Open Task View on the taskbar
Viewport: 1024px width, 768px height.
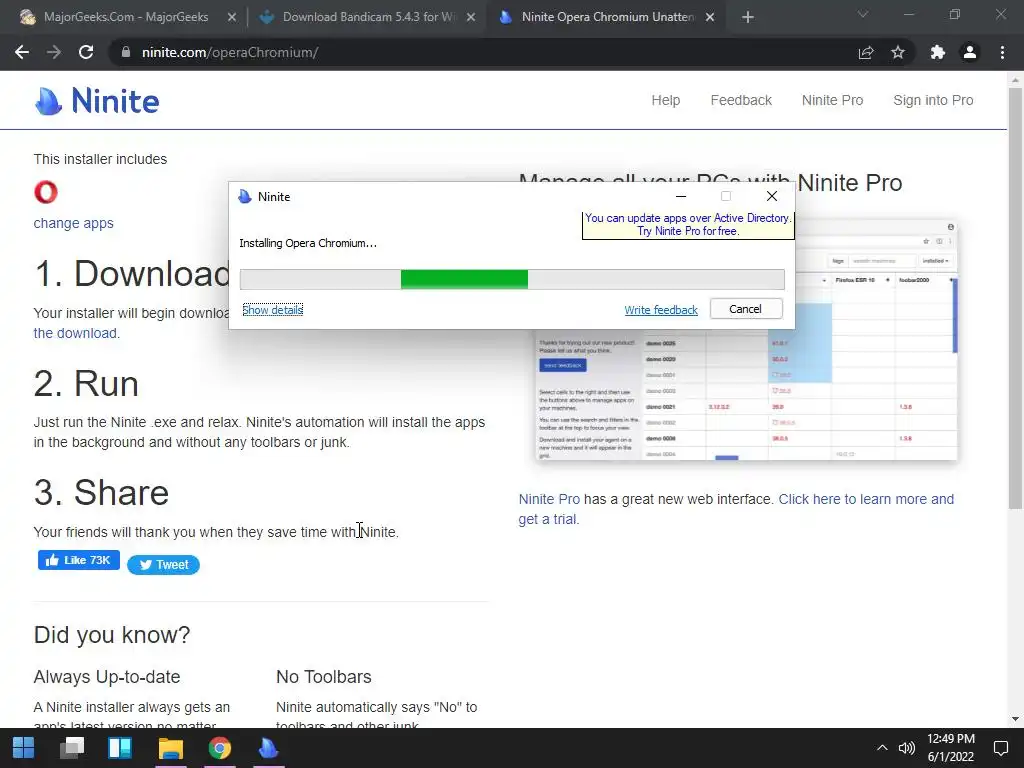click(72, 748)
